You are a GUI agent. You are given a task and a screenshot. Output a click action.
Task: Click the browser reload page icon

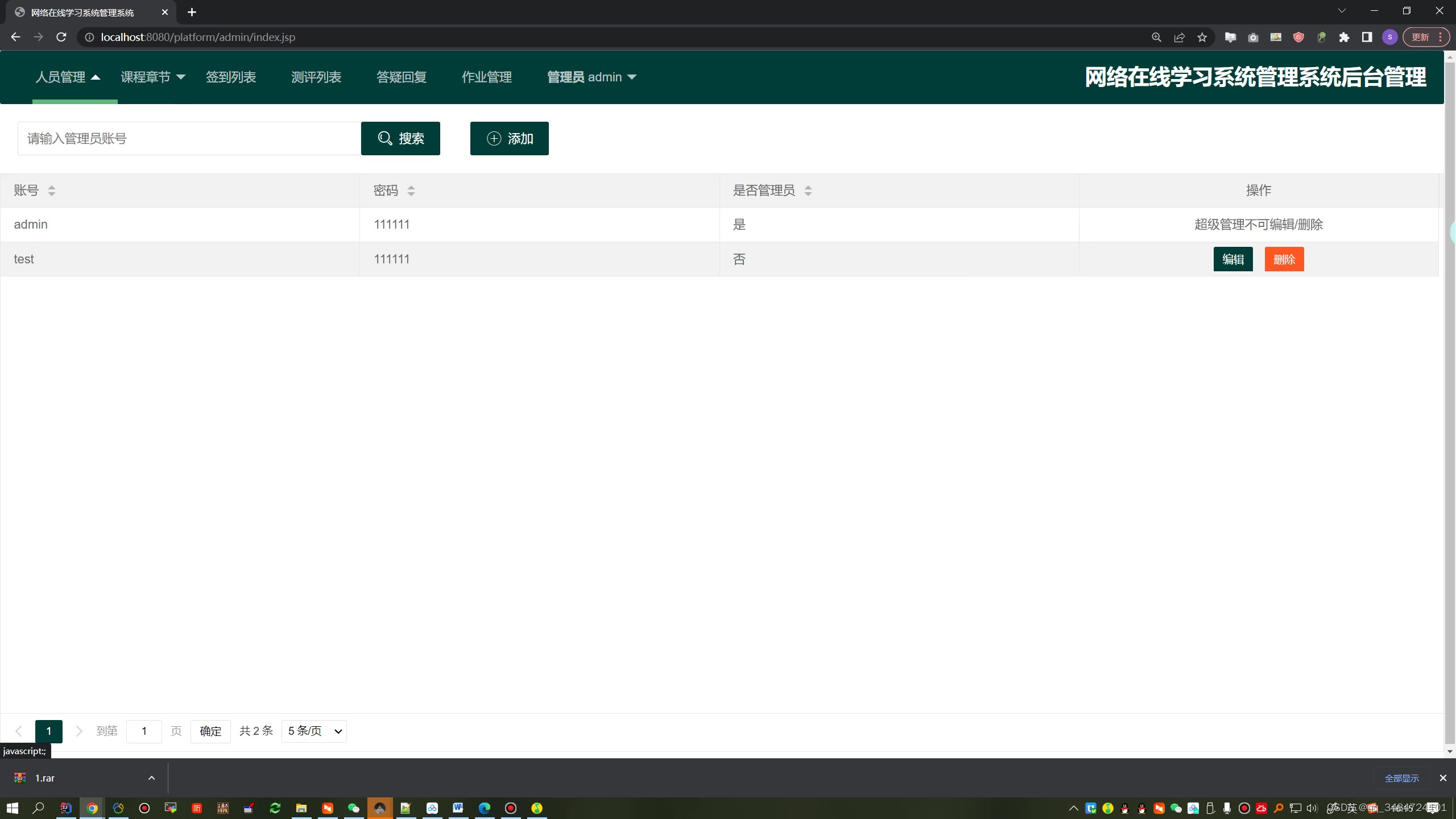pos(61,37)
